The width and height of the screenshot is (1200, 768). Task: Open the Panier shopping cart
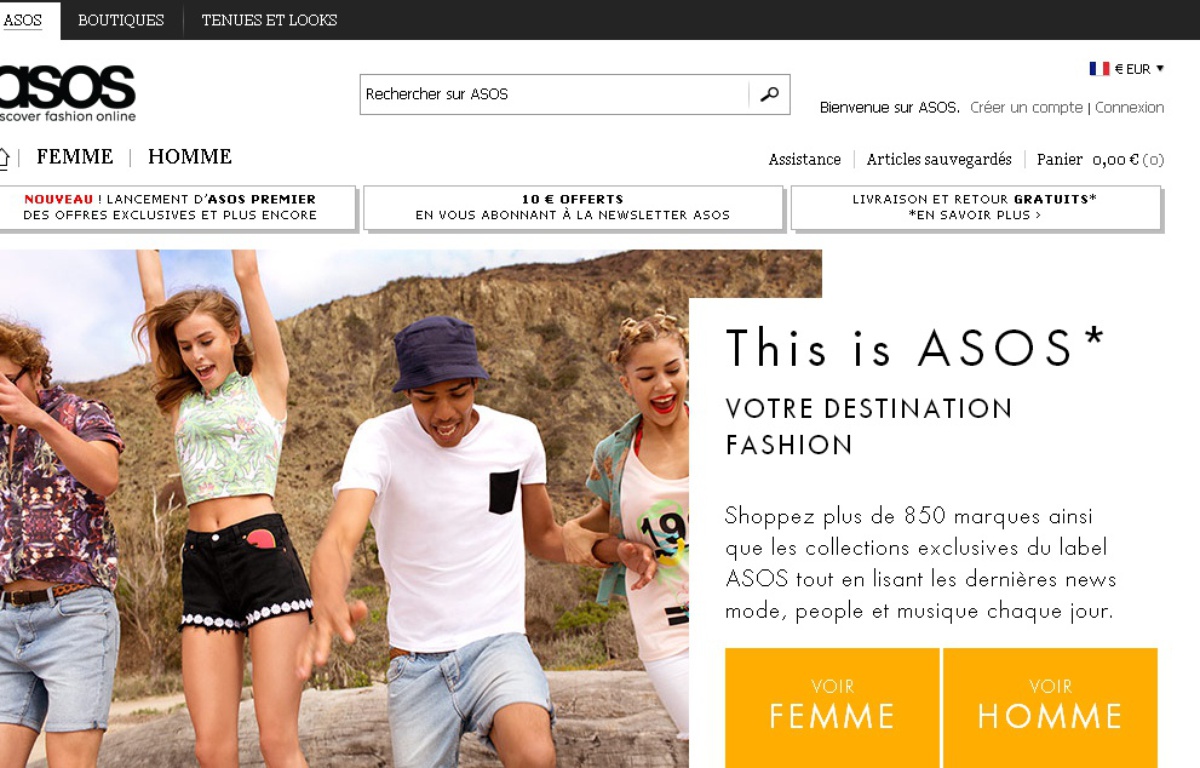(x=1099, y=160)
